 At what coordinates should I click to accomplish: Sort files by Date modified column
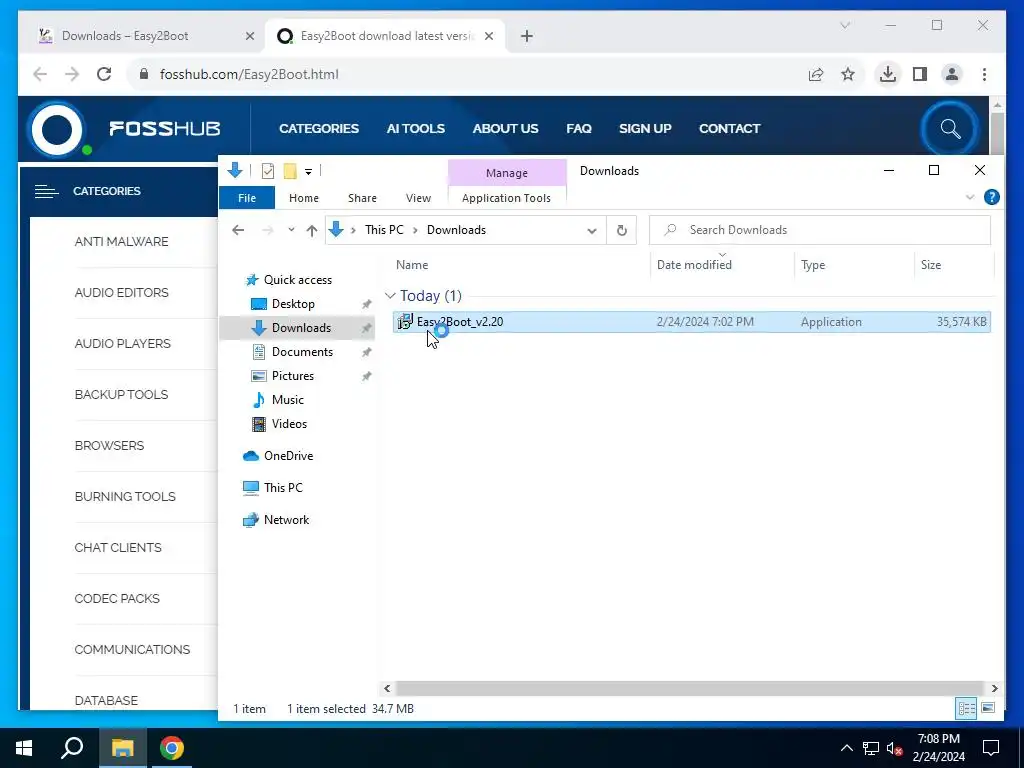click(694, 264)
